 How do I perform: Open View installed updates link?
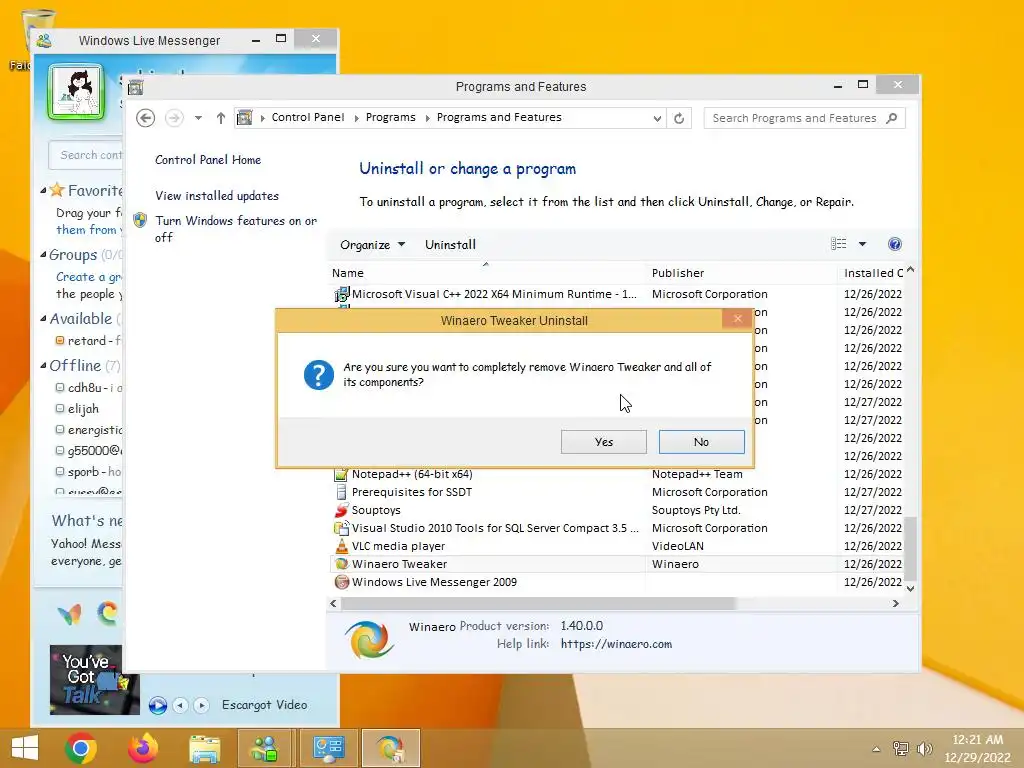pyautogui.click(x=217, y=196)
